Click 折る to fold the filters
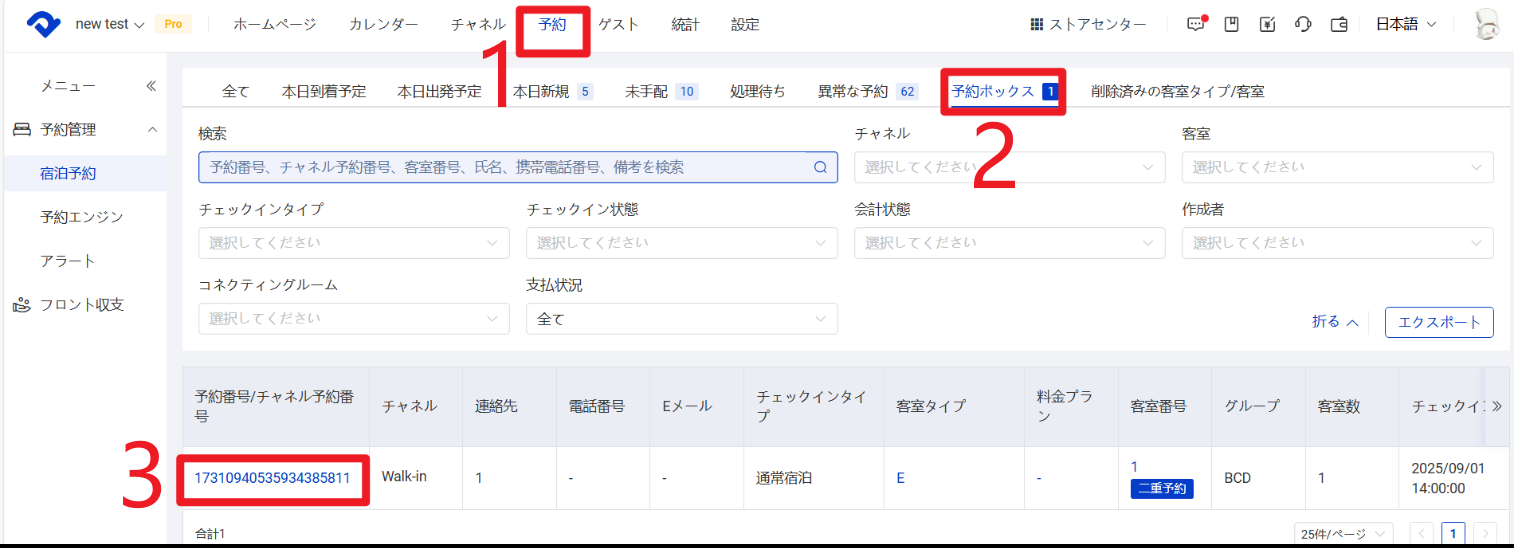The width and height of the screenshot is (1514, 548). point(1335,322)
